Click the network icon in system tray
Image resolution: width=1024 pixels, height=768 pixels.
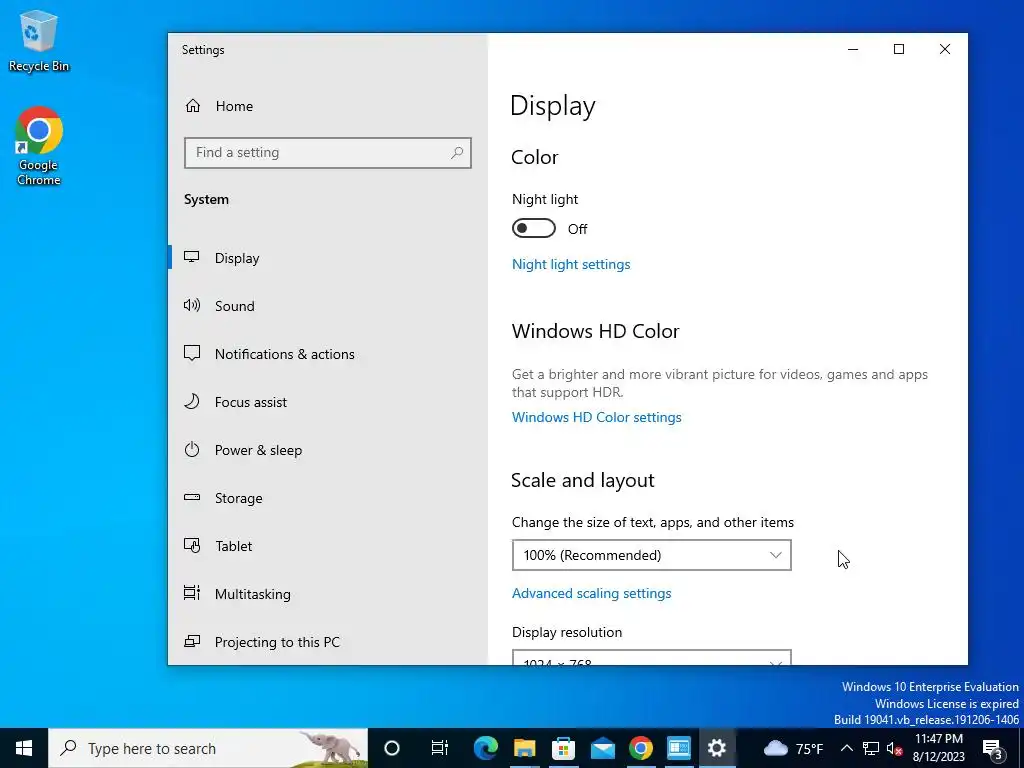point(871,748)
